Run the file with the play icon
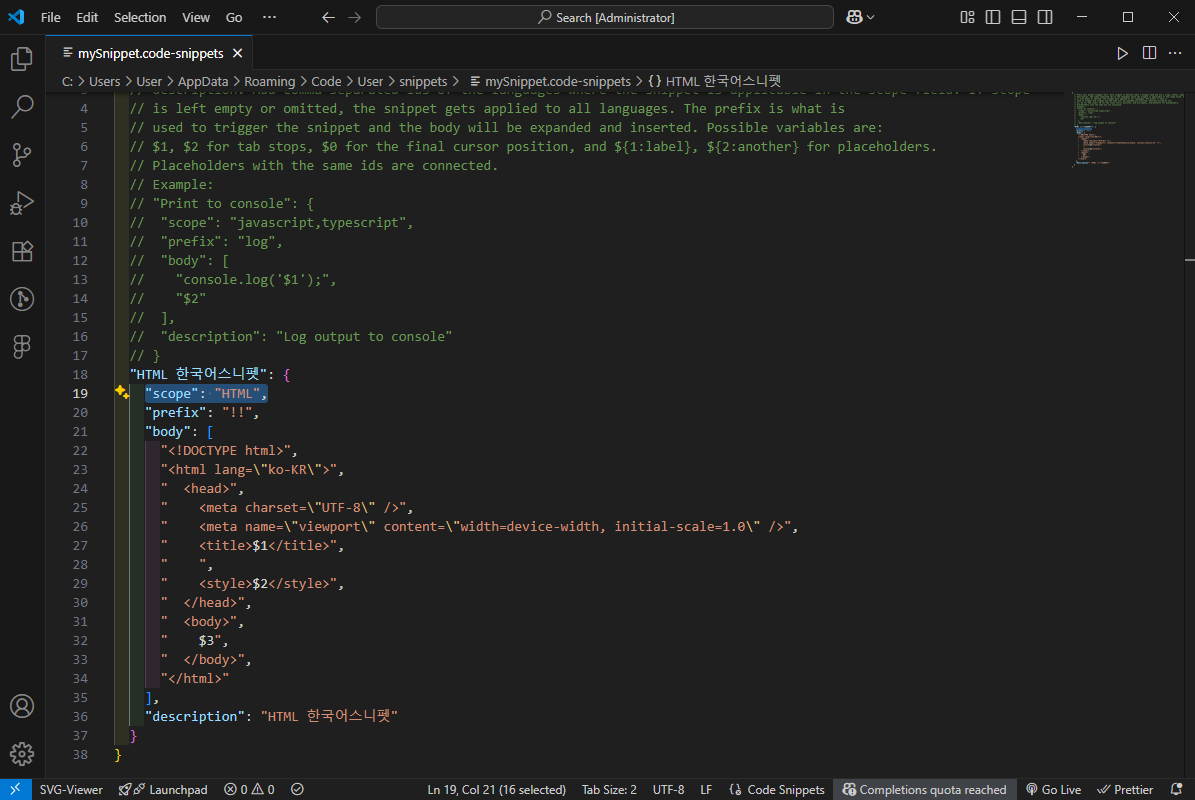Screen dimensions: 1195x800 [x=1122, y=53]
